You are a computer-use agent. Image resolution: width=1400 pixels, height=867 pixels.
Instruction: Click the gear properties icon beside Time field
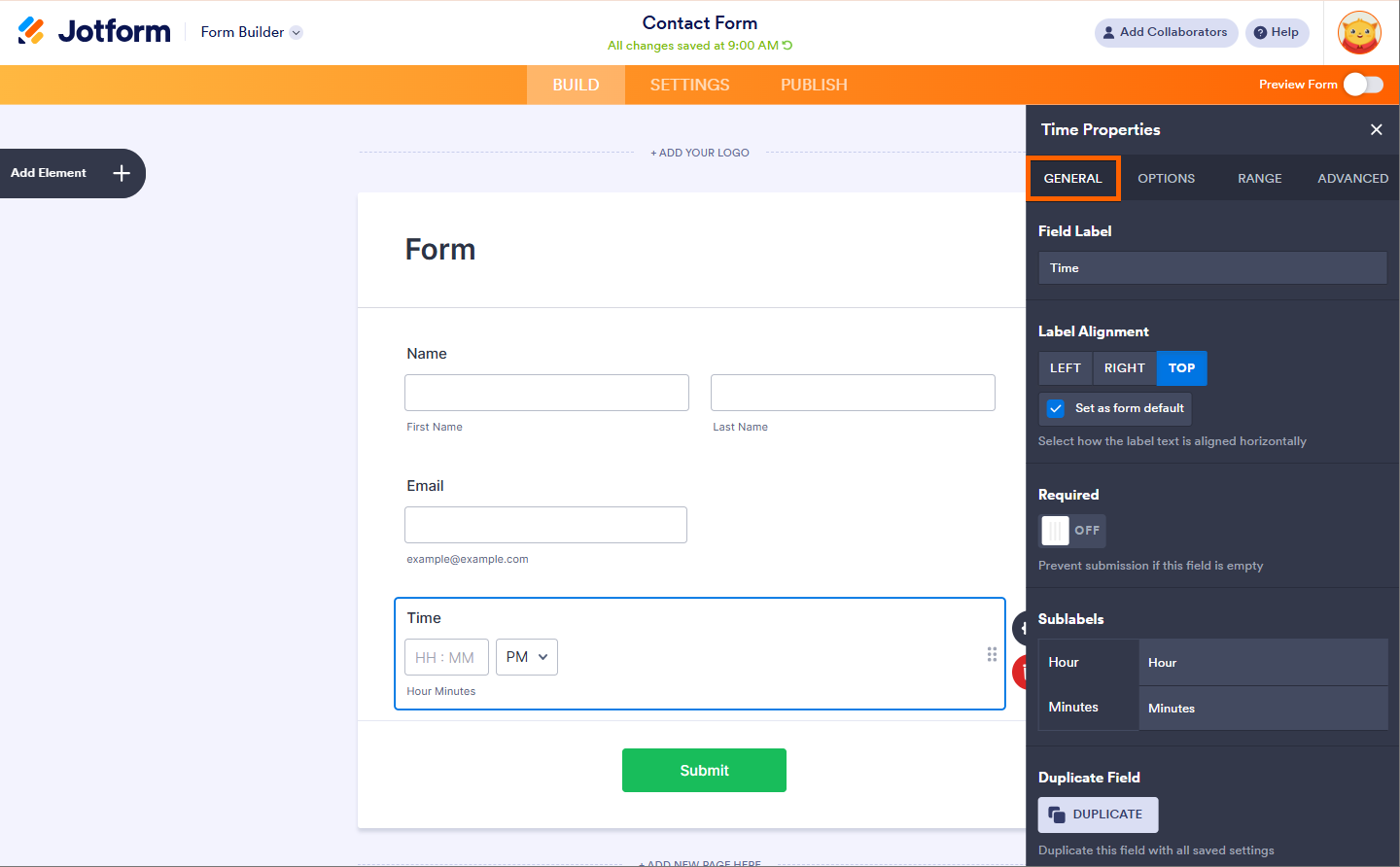pyautogui.click(x=1020, y=628)
